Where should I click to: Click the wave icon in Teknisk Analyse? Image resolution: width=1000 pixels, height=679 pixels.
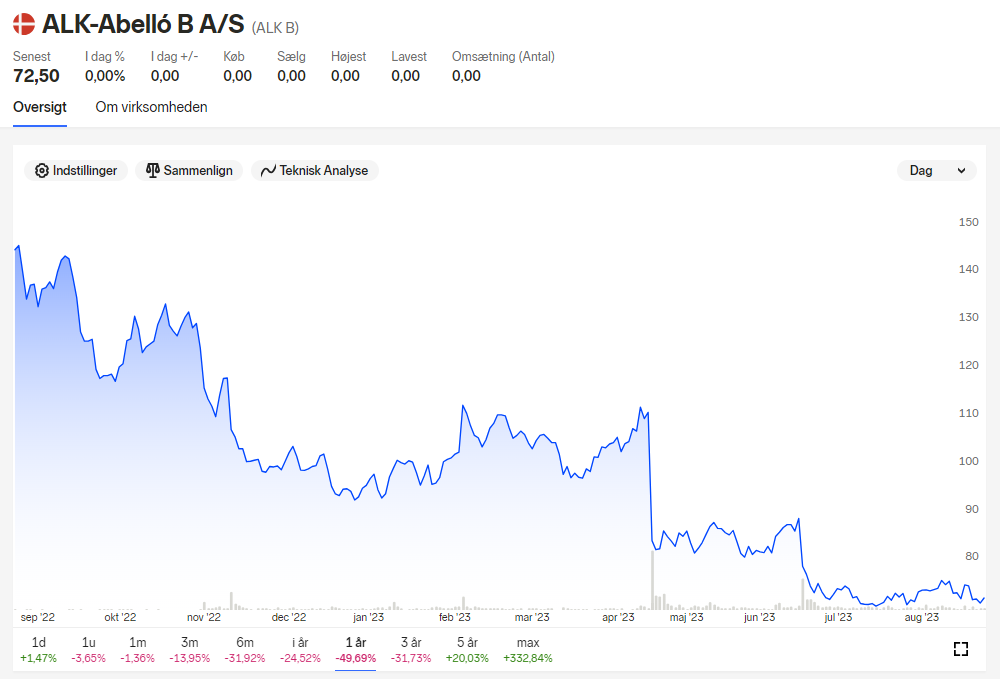268,170
